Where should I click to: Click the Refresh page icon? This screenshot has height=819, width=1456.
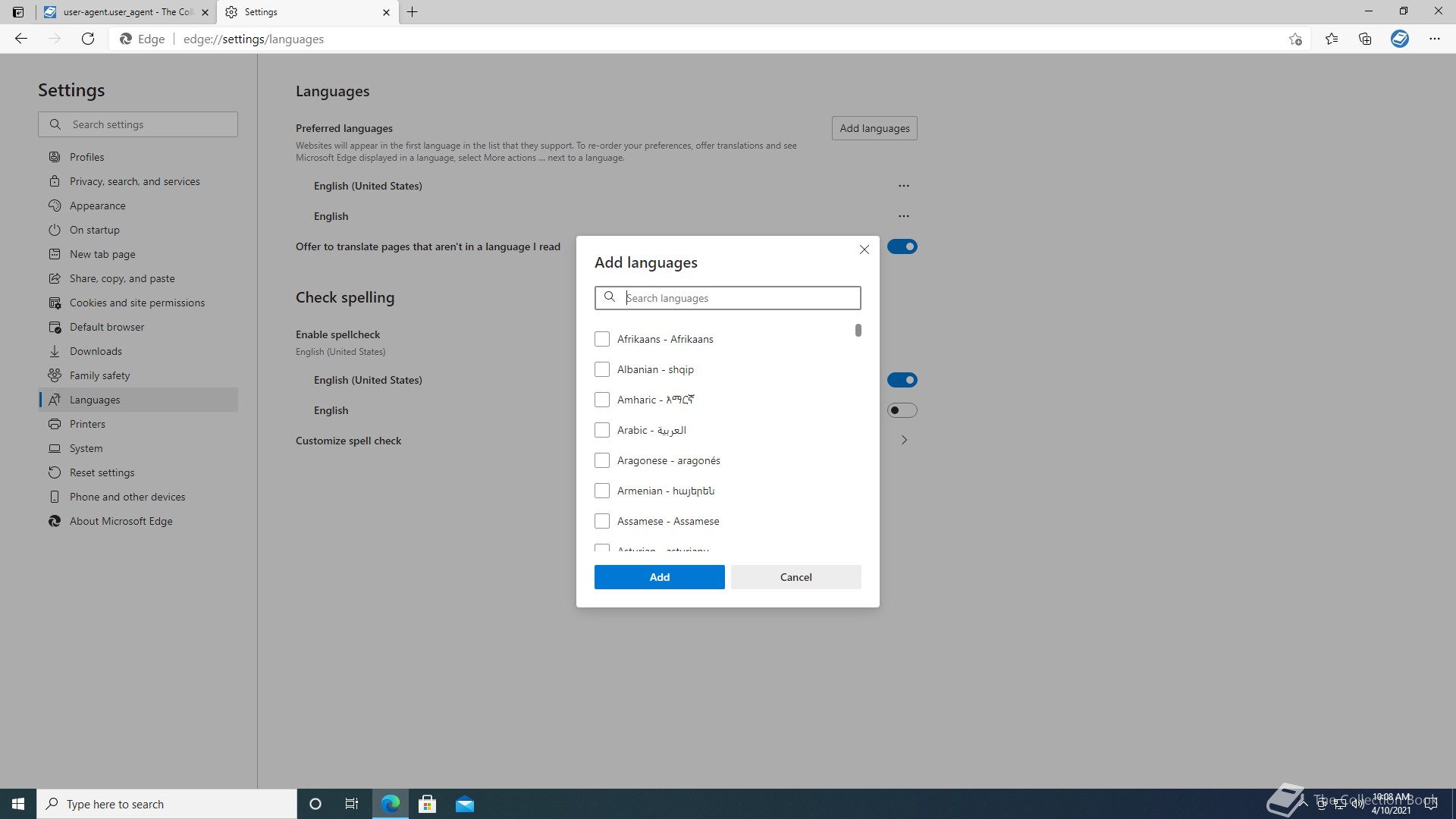88,39
